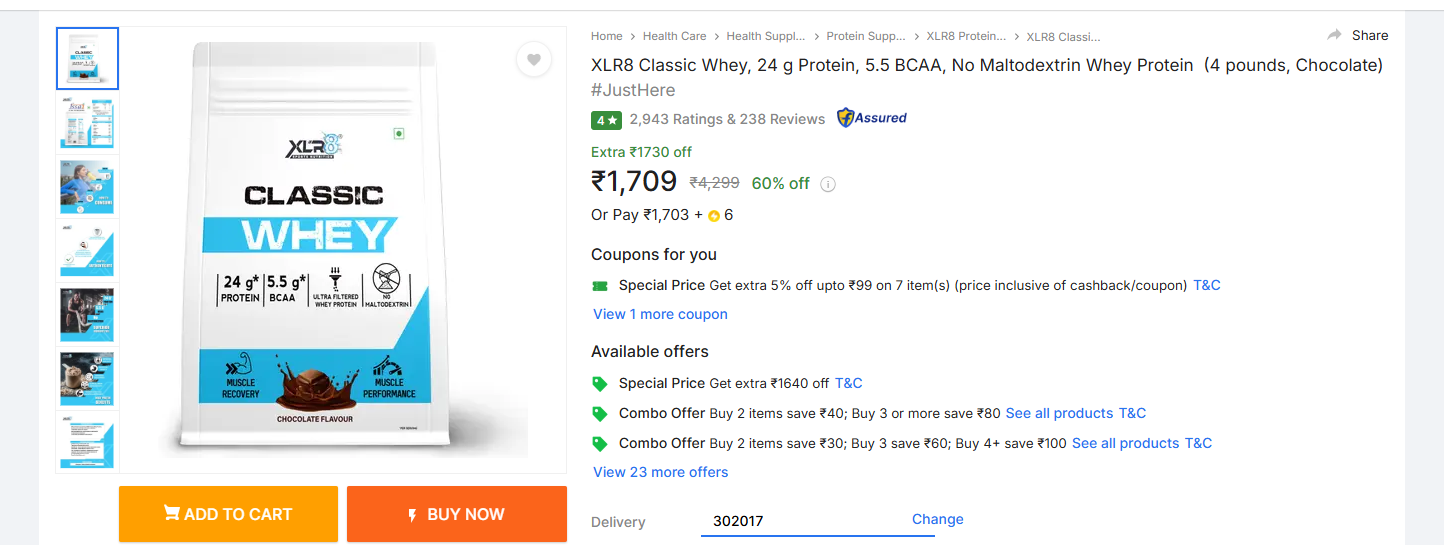Click the BUY NOW button

(x=456, y=514)
